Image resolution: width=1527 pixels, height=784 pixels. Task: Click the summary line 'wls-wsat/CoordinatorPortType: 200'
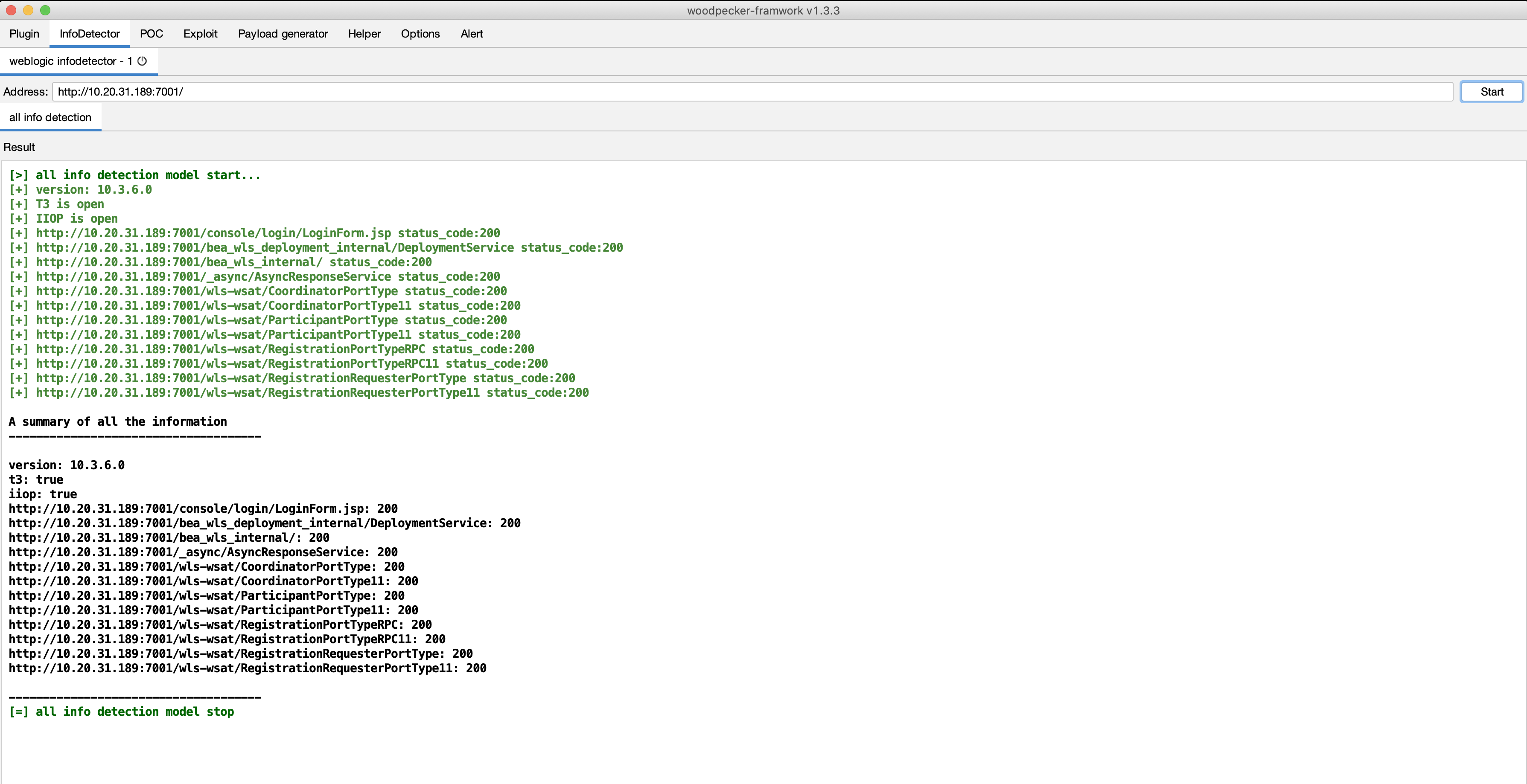click(206, 566)
